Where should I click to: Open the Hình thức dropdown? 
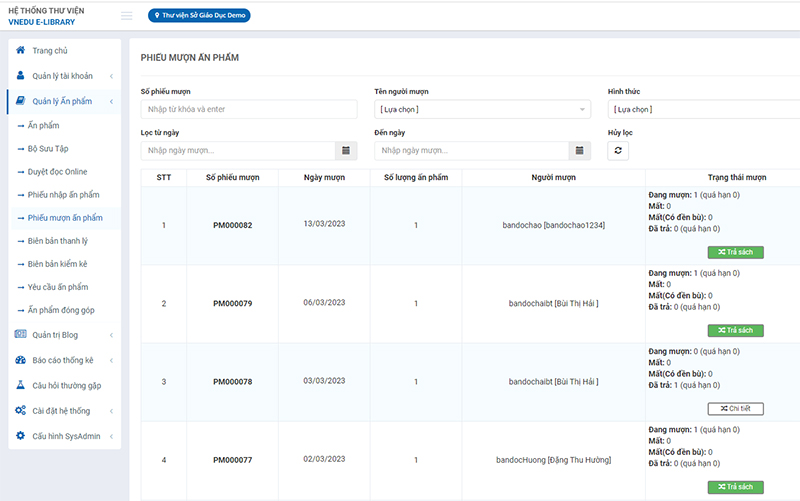point(704,109)
